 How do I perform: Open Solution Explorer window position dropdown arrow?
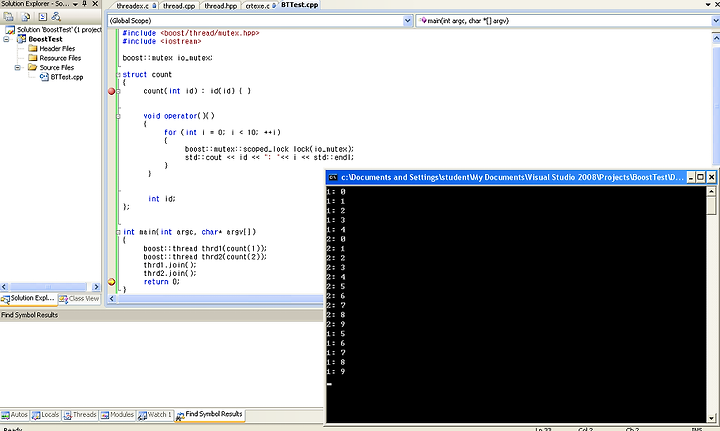click(75, 4)
